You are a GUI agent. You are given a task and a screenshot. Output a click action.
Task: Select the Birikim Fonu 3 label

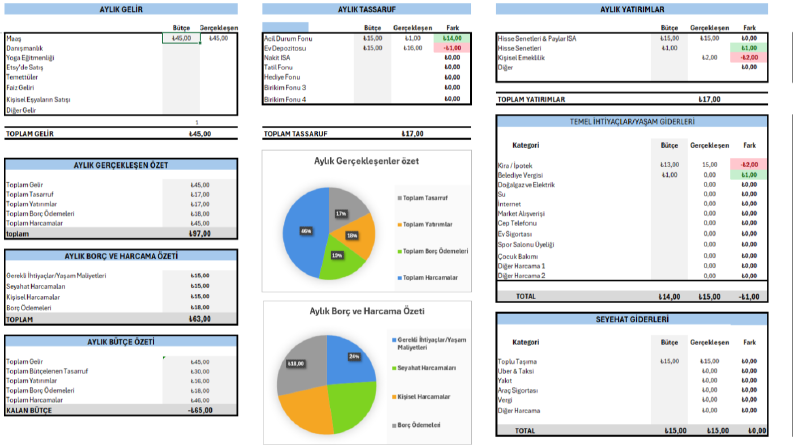[x=285, y=88]
